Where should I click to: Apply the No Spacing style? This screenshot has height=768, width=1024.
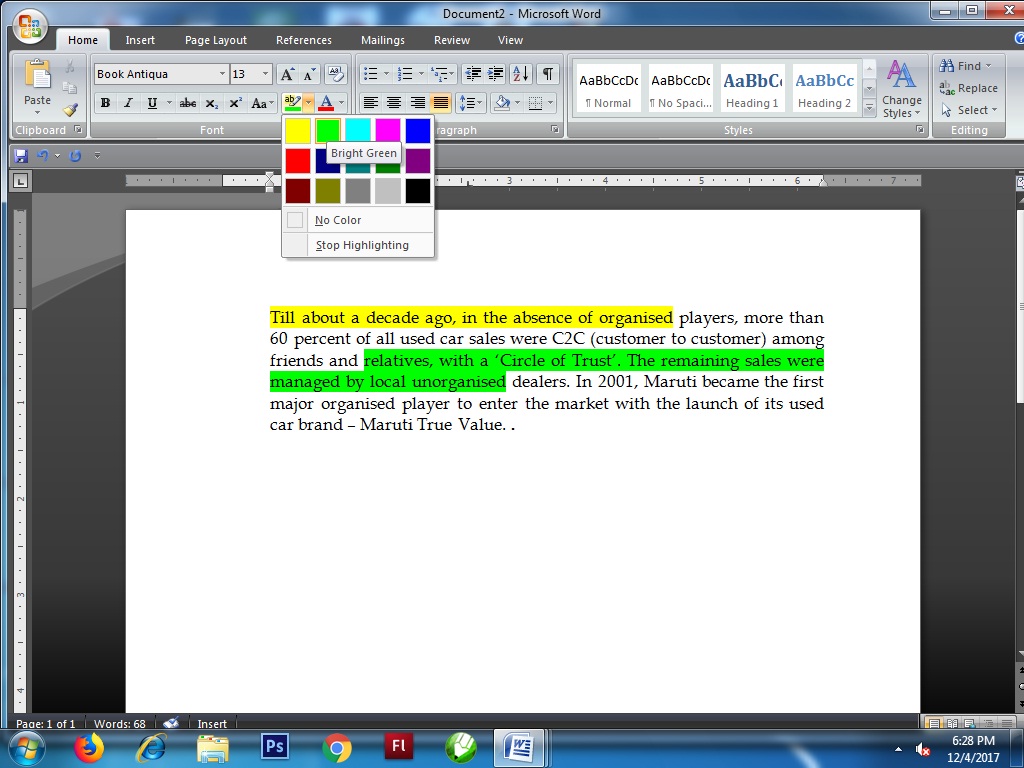point(680,89)
